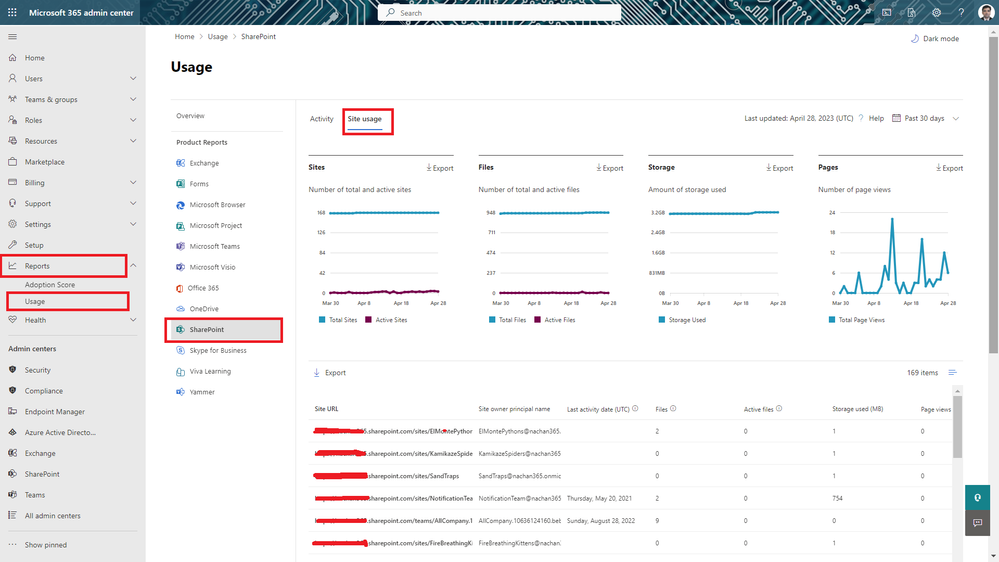
Task: Expand the Resources chevron
Action: click(133, 141)
